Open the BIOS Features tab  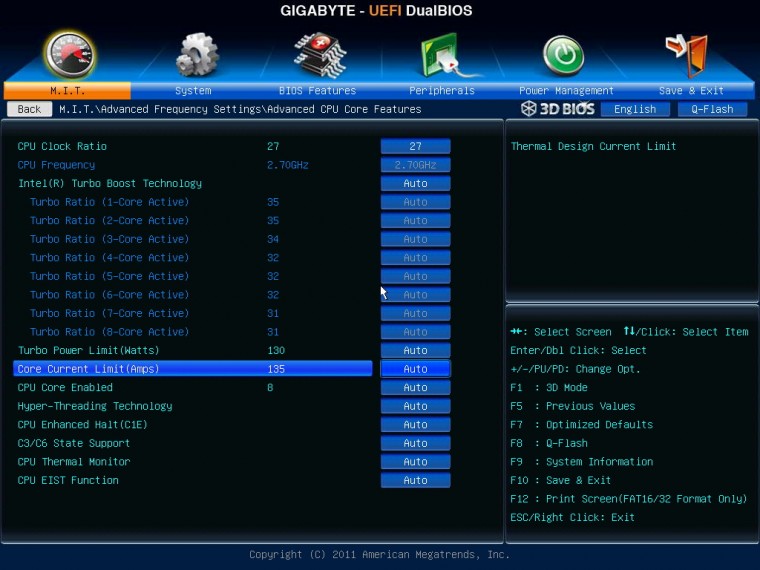point(317,91)
